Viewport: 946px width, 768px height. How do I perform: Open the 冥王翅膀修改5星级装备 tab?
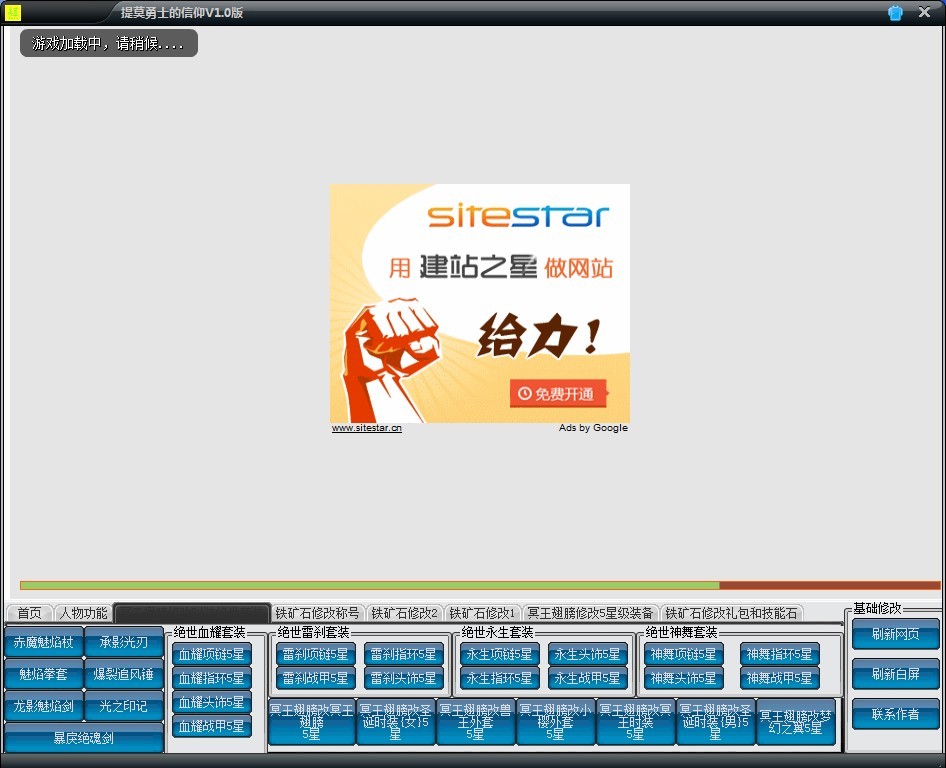click(590, 613)
